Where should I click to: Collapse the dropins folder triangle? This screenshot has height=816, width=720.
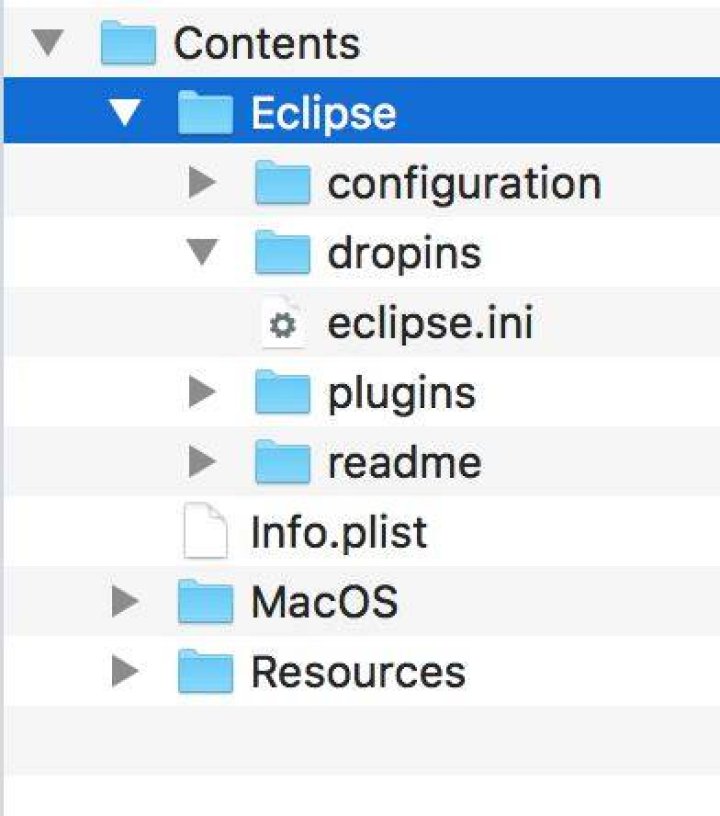202,251
